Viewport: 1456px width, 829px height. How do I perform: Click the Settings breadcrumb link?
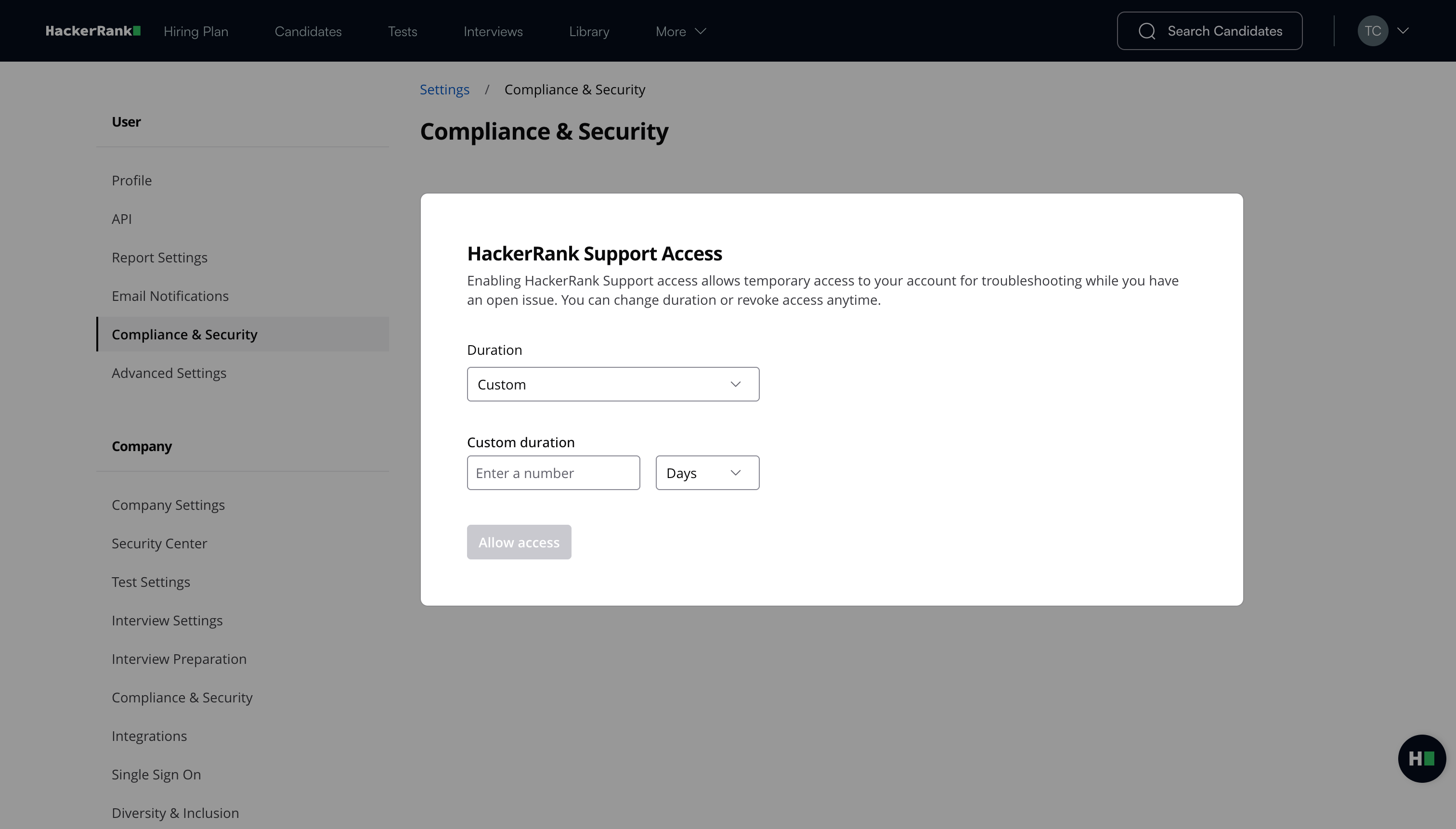click(x=444, y=90)
